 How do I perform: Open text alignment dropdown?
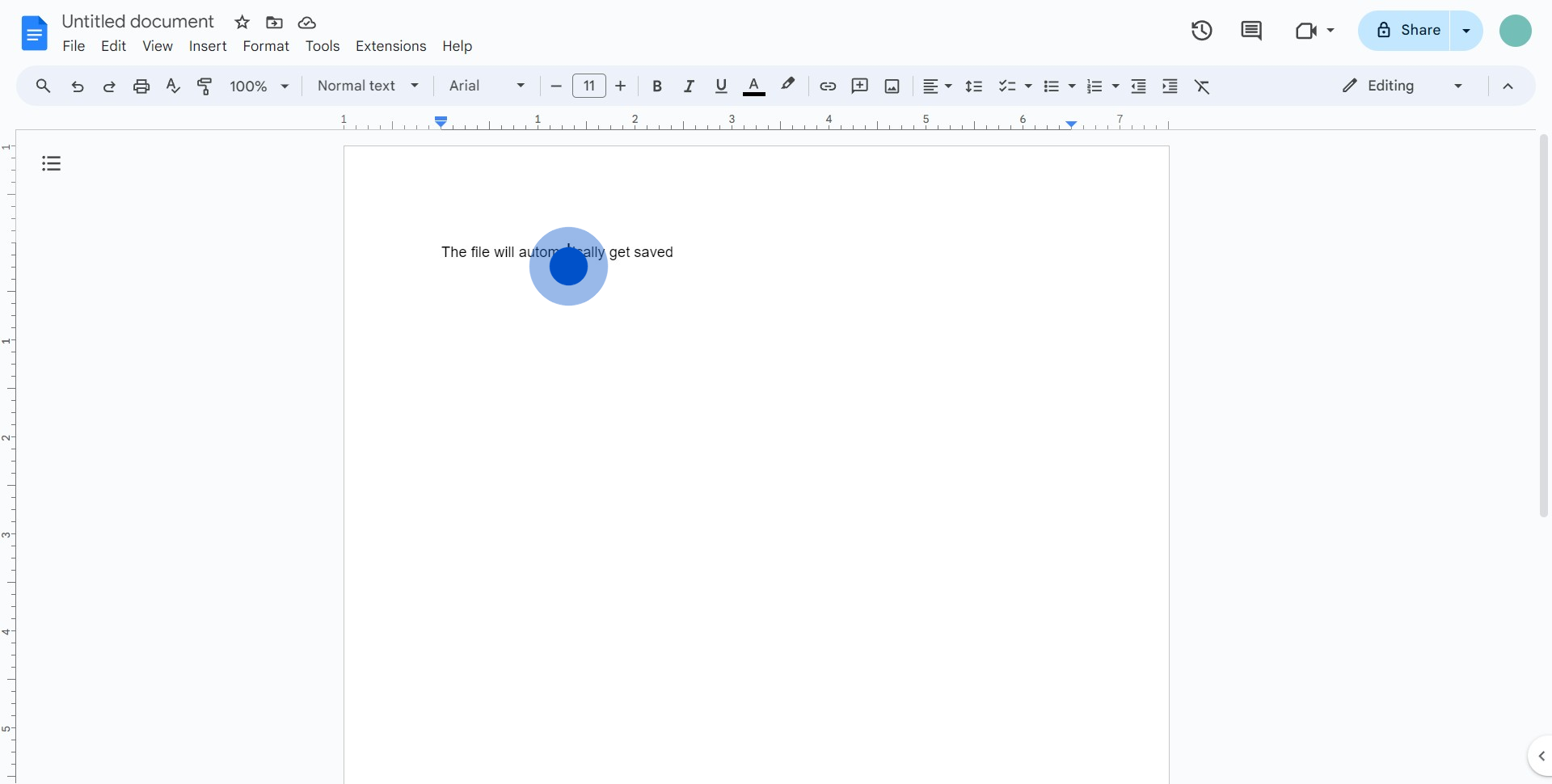click(x=938, y=86)
